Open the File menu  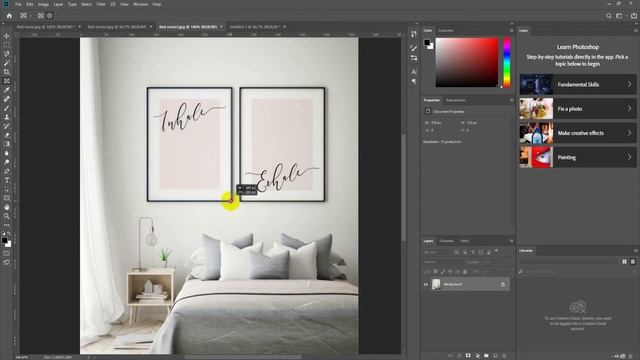click(18, 4)
